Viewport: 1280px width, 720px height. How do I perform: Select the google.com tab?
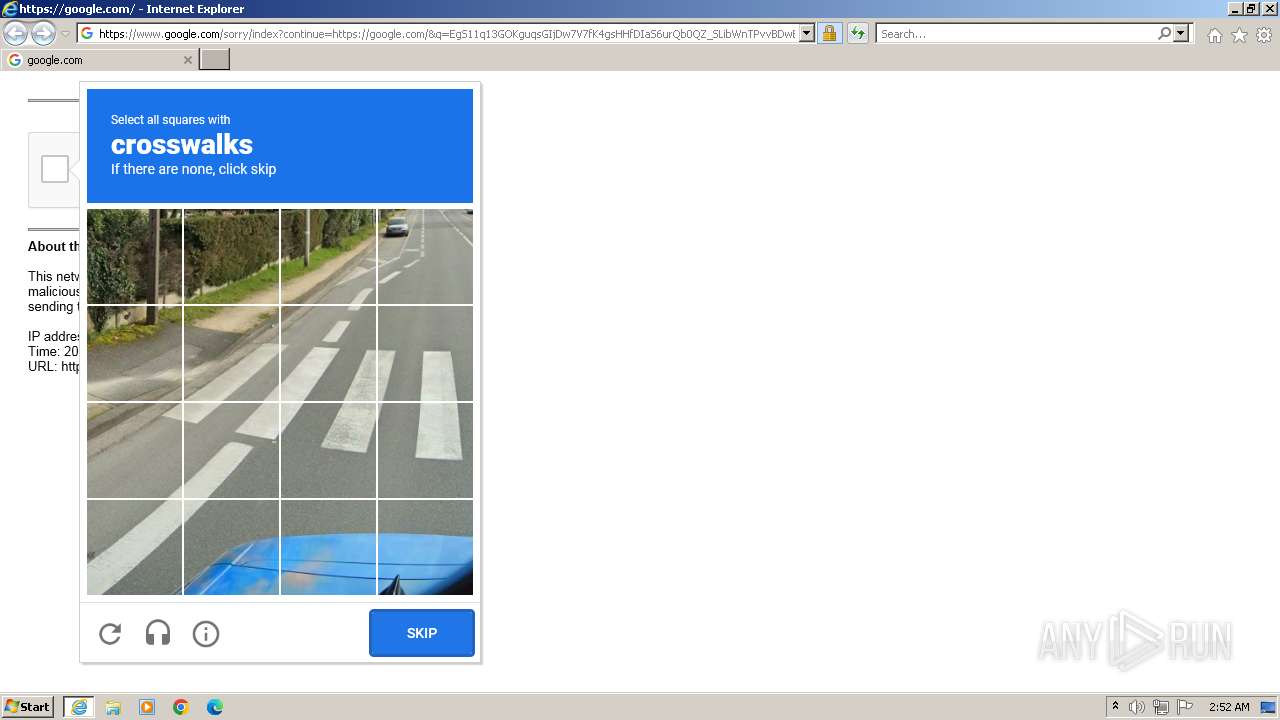coord(99,60)
